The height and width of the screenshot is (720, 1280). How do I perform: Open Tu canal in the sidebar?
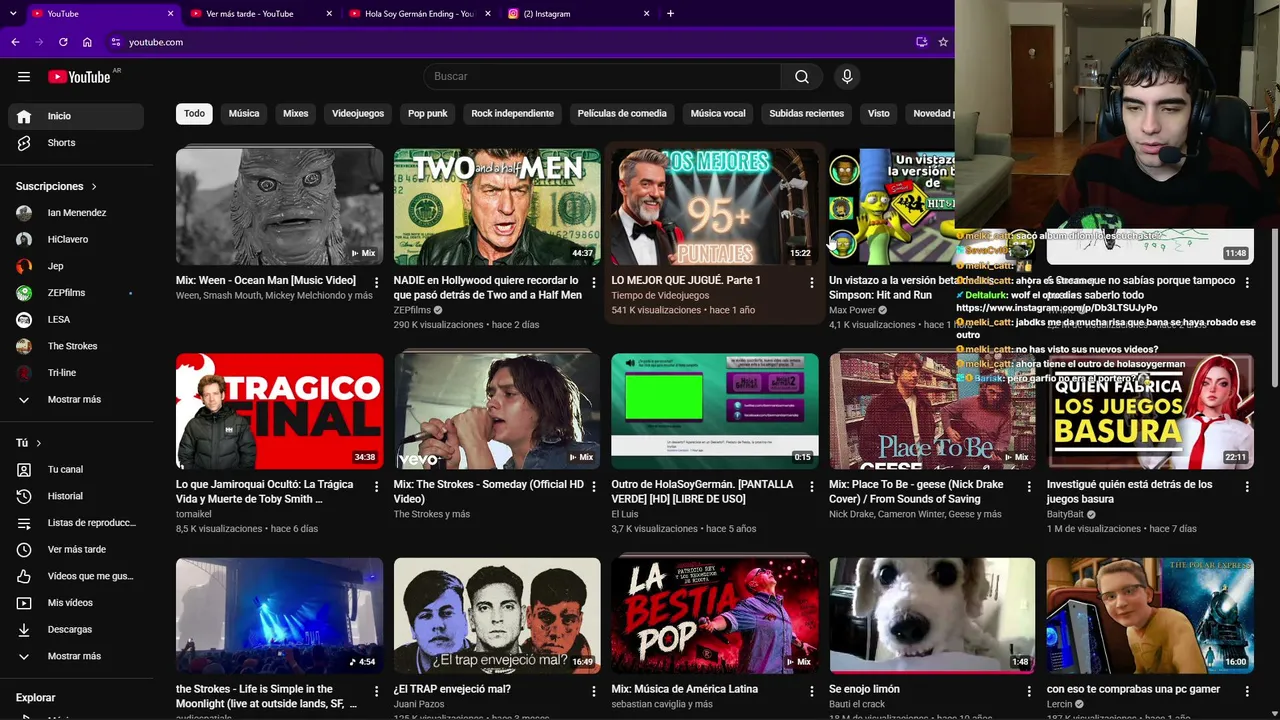[x=76, y=470]
